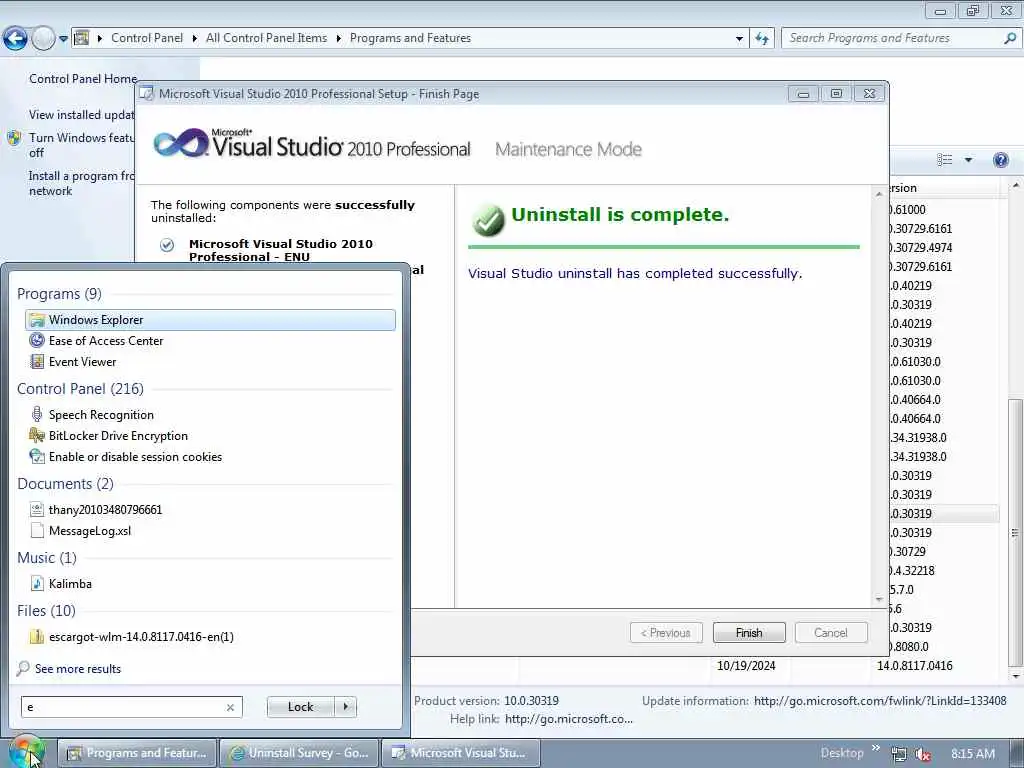
Task: Open view options dropdown arrow
Action: point(968,160)
